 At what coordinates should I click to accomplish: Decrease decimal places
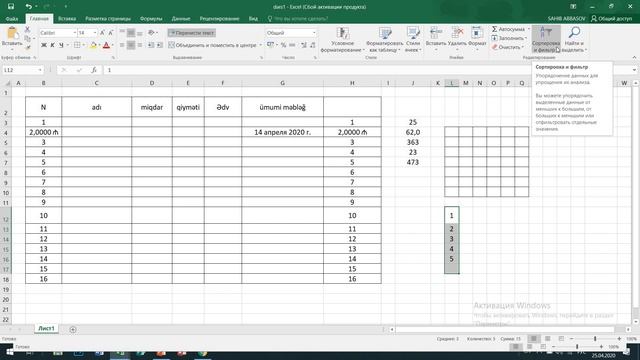[x=313, y=45]
